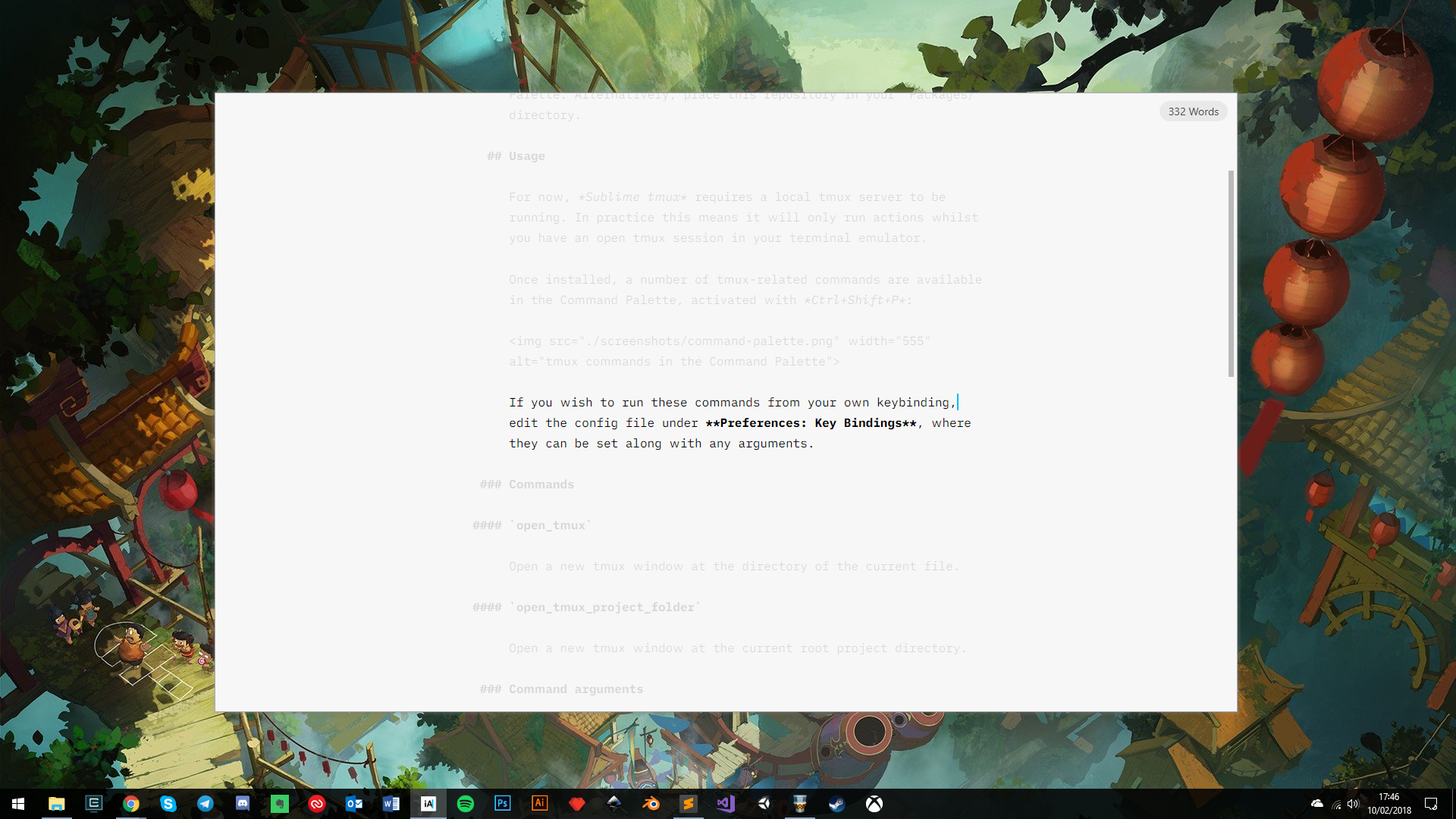Click the '### Command arguments' heading
The height and width of the screenshot is (819, 1456).
pyautogui.click(x=561, y=689)
